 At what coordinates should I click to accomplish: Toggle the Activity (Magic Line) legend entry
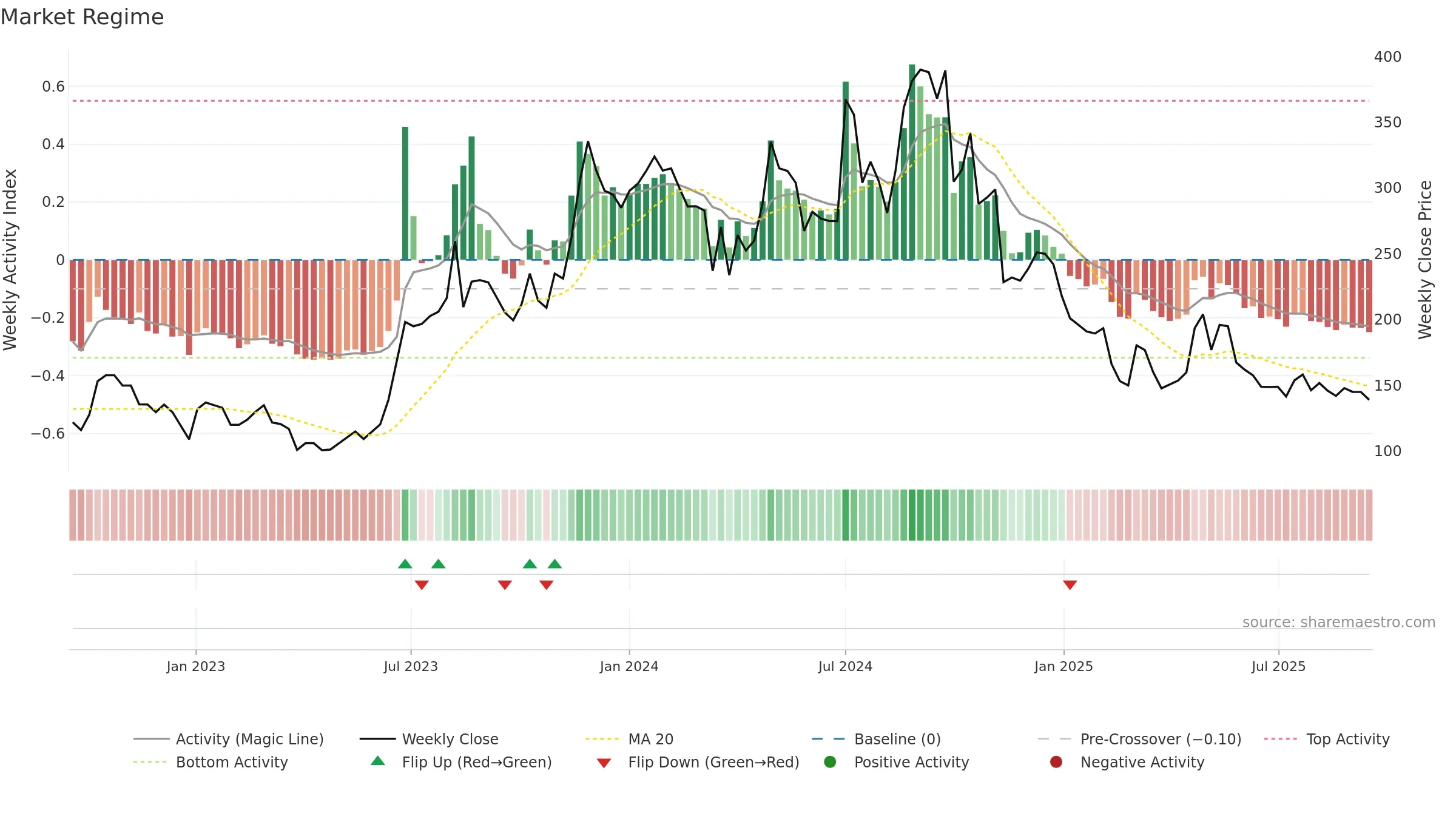(229, 739)
